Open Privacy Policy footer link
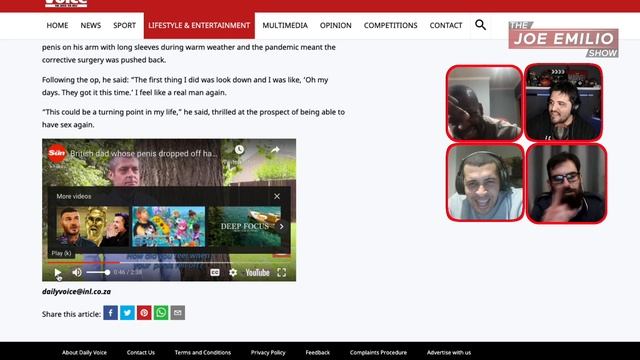Viewport: 640px width, 360px height. pos(268,353)
